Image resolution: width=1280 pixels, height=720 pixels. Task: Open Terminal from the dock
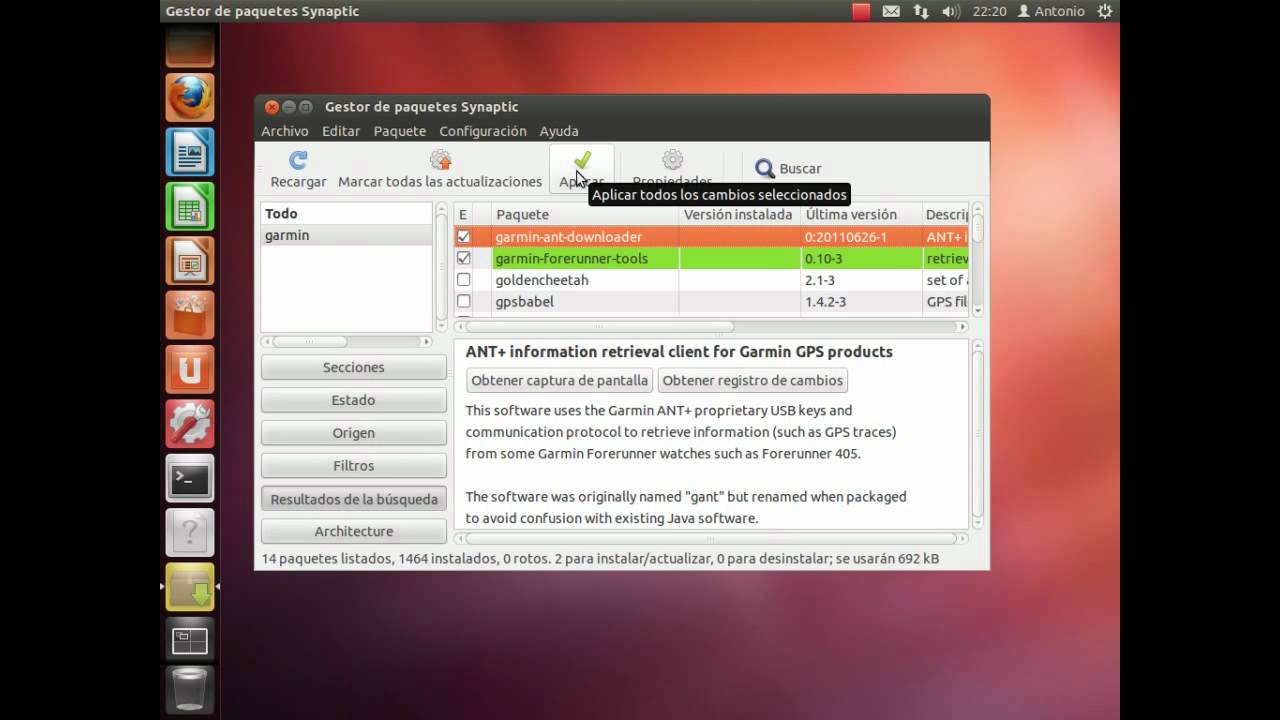[190, 479]
